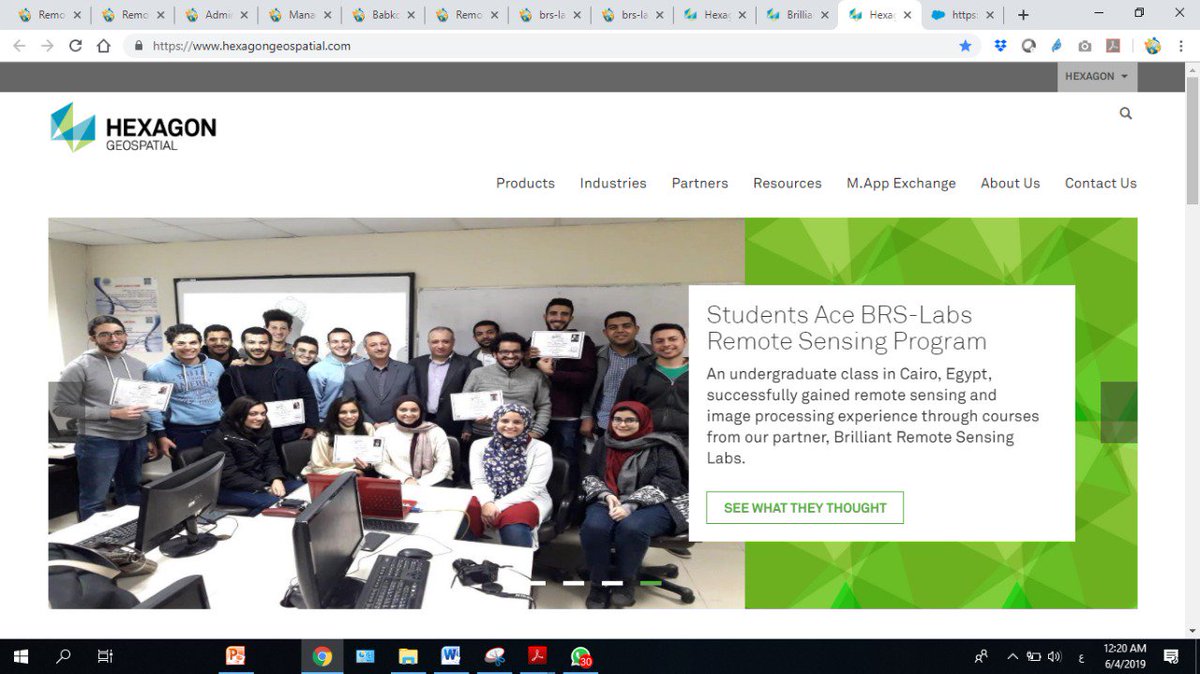Close the Babk browser tab
Screen dimensions: 1200x674
tap(411, 15)
